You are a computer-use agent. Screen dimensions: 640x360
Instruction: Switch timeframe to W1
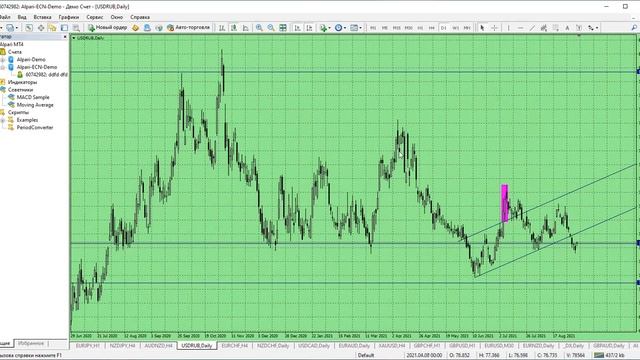(456, 28)
